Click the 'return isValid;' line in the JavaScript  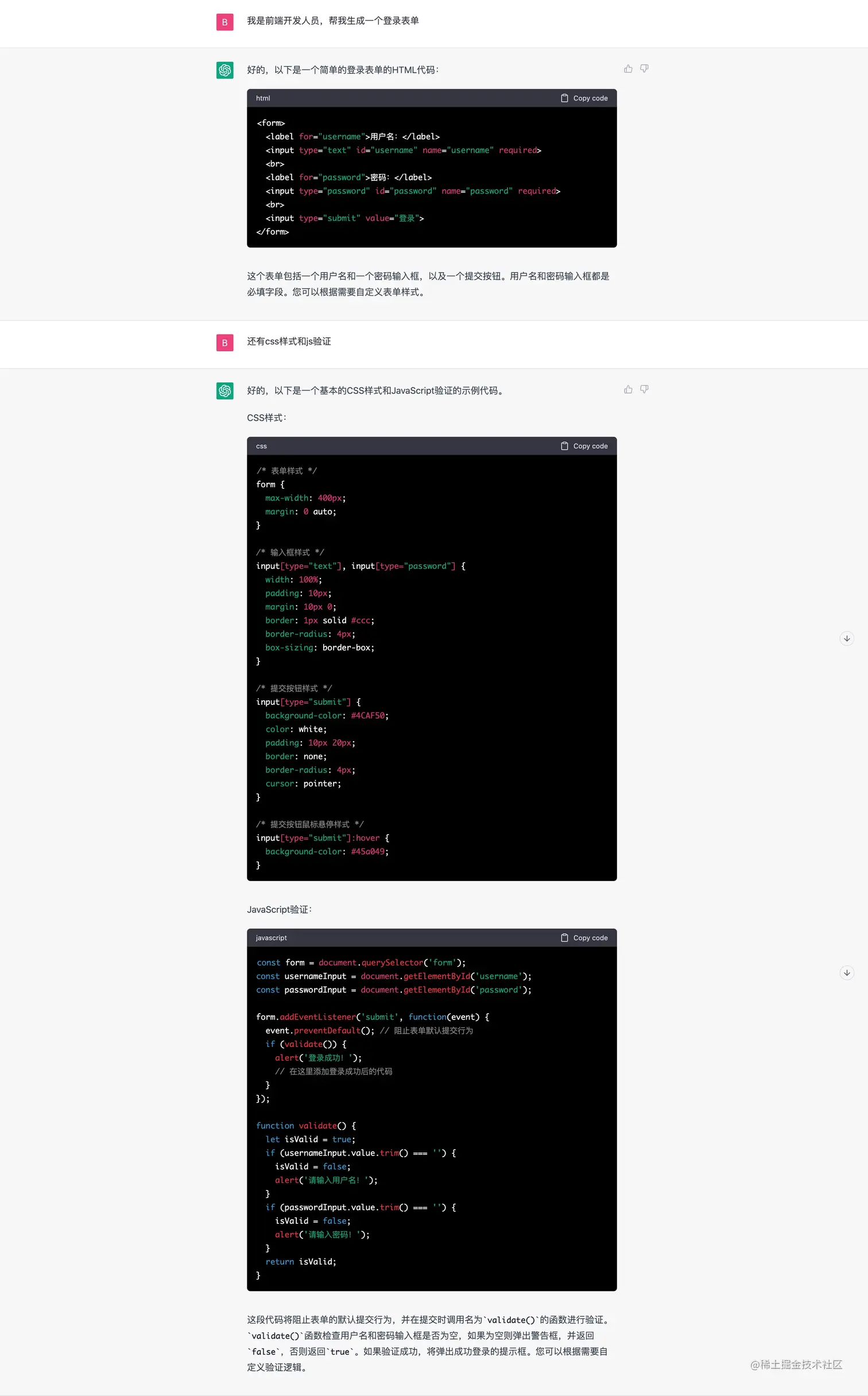pos(301,1262)
